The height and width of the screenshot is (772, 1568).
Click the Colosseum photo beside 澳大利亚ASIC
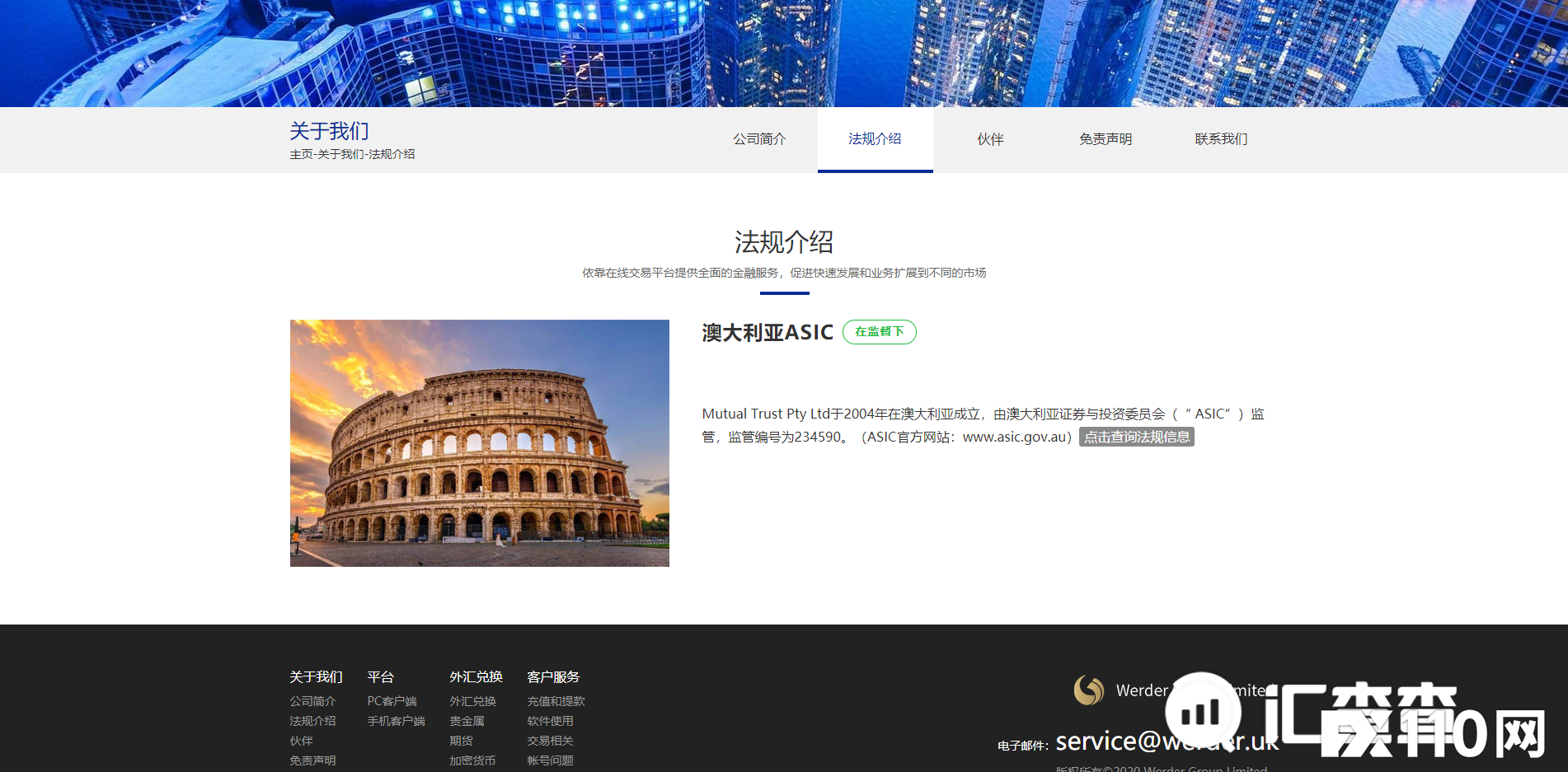click(x=479, y=442)
